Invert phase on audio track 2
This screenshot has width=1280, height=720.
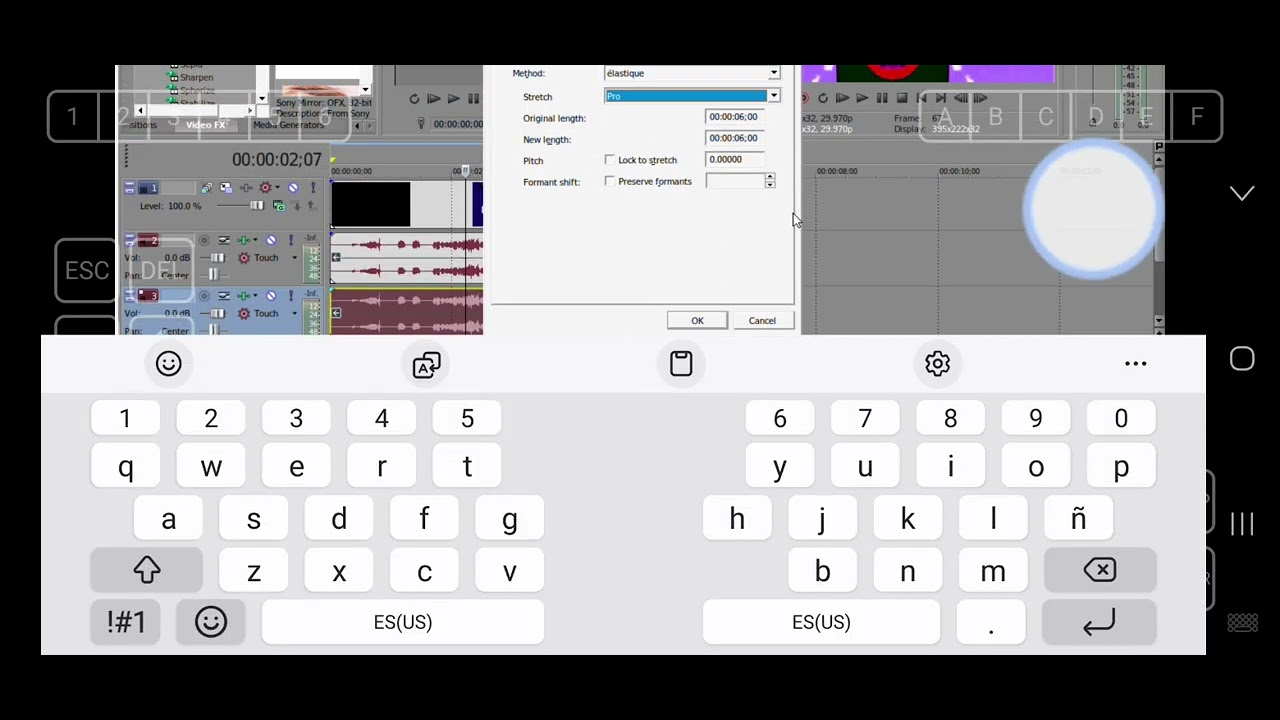224,240
